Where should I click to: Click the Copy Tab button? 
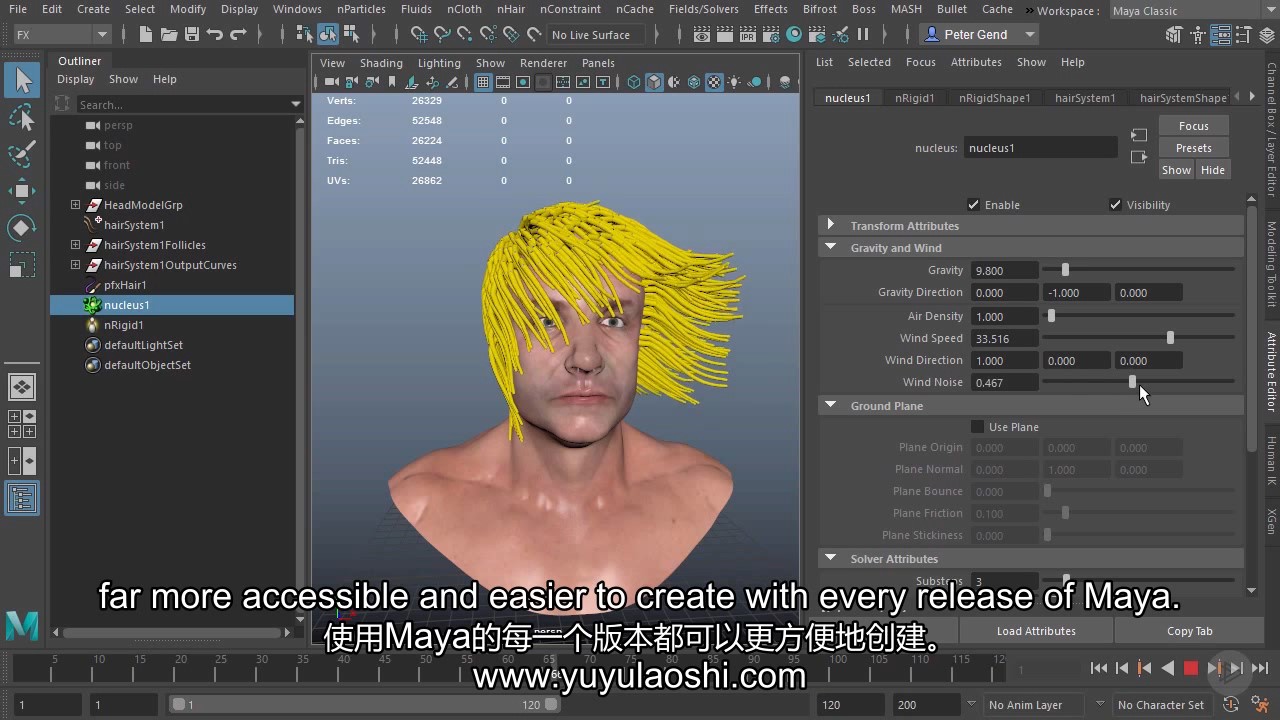(x=1189, y=631)
